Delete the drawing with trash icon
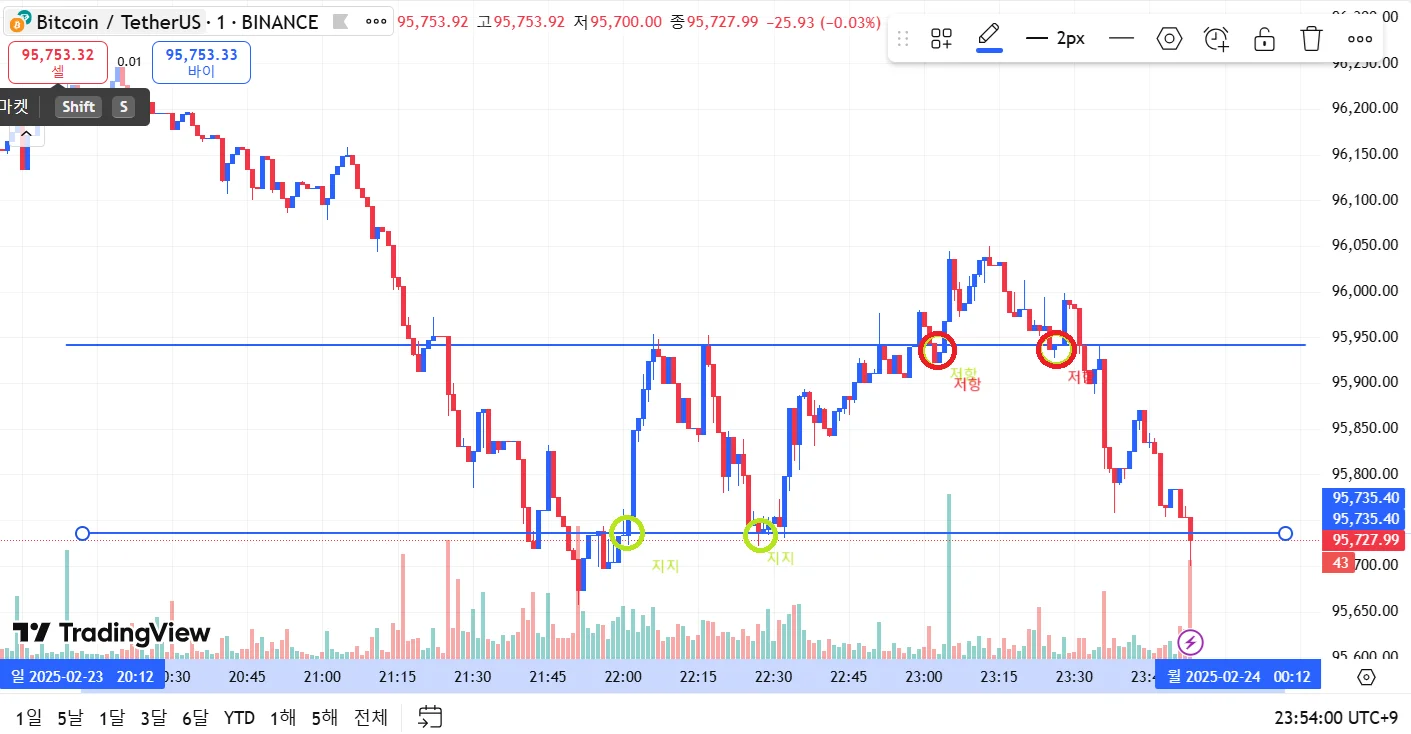This screenshot has height=734, width=1411. [1311, 39]
